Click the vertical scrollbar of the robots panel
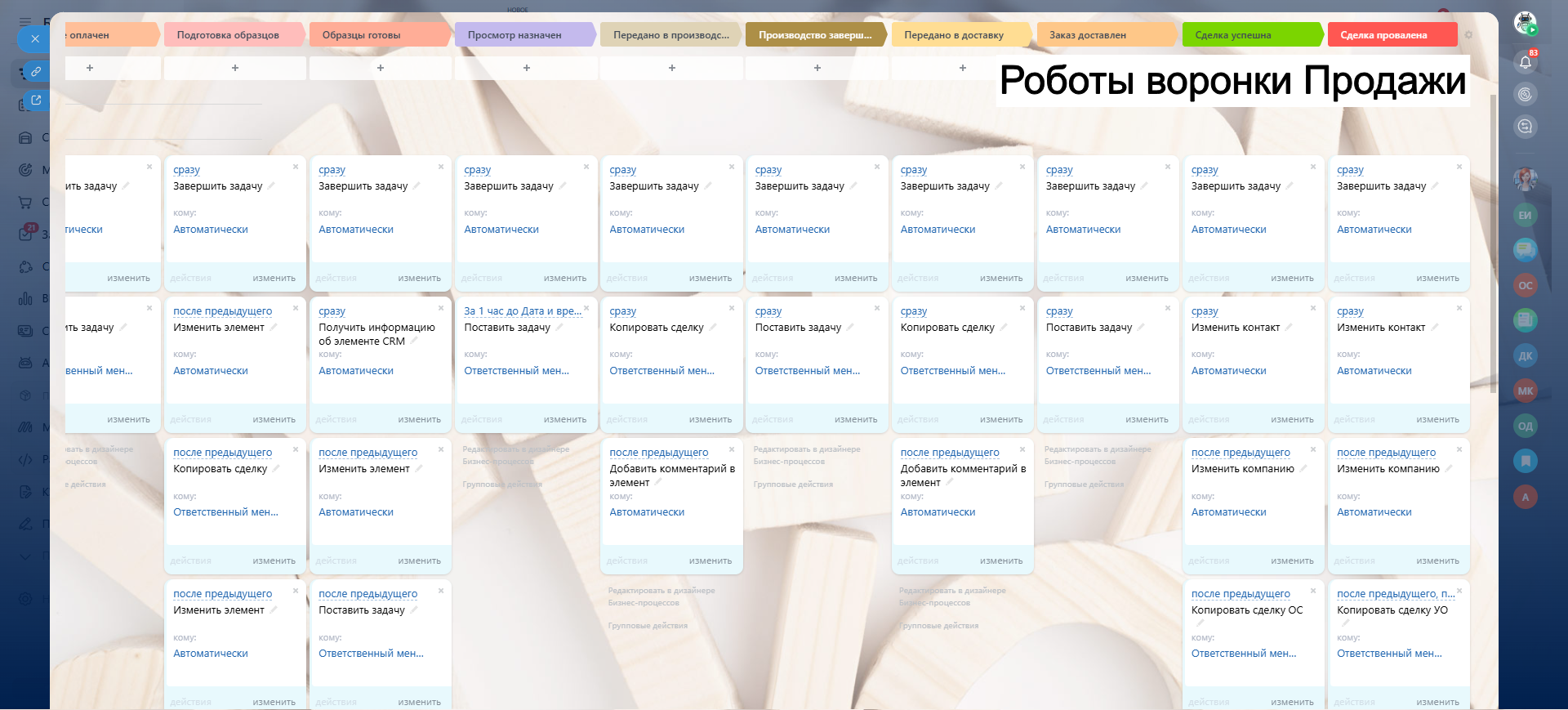The height and width of the screenshot is (710, 1568). [1493, 243]
